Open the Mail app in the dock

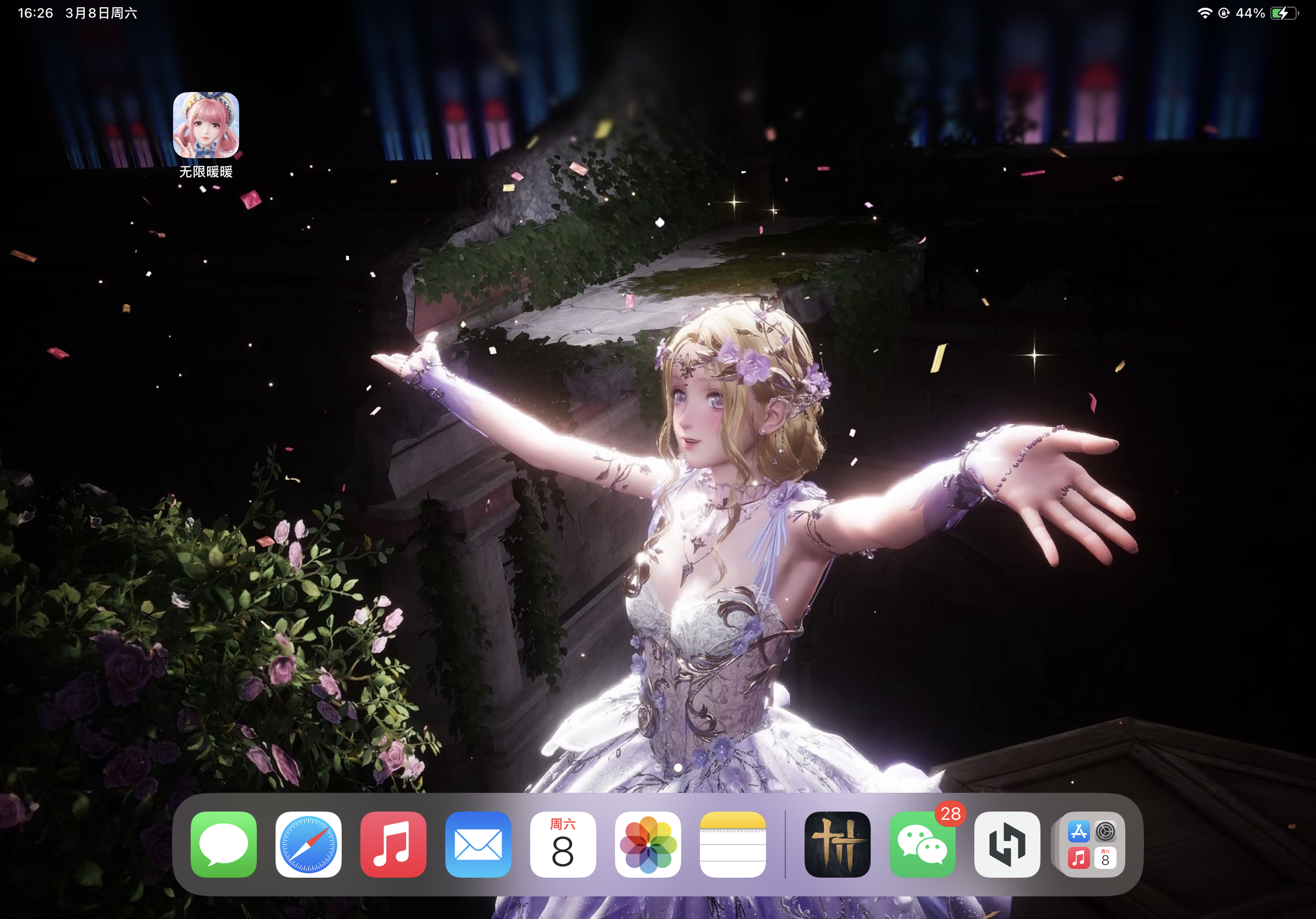pos(478,845)
